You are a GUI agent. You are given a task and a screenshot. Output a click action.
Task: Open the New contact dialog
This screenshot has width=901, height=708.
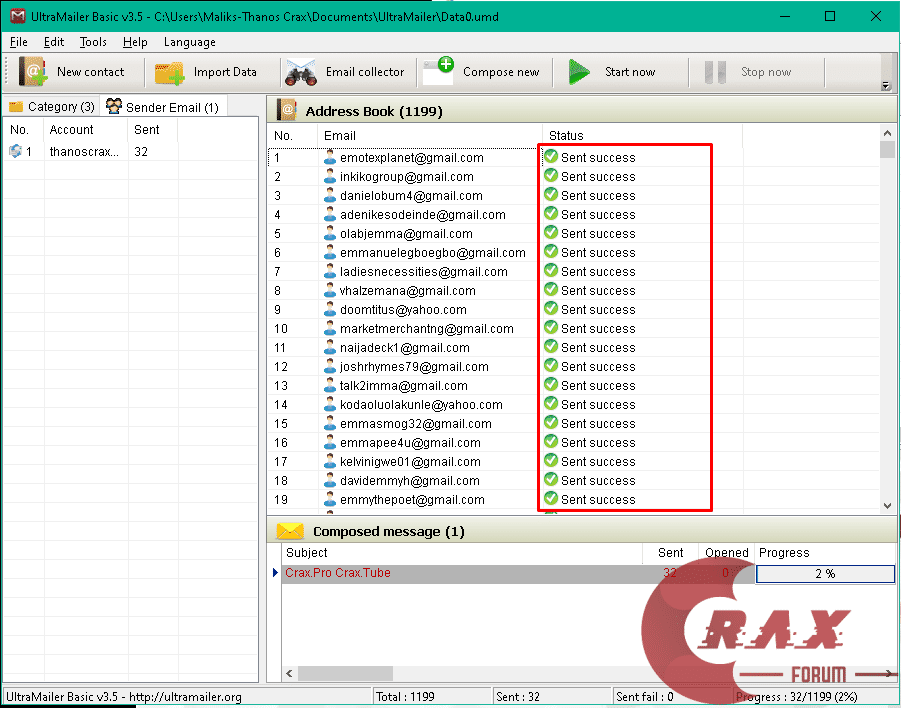coord(75,72)
